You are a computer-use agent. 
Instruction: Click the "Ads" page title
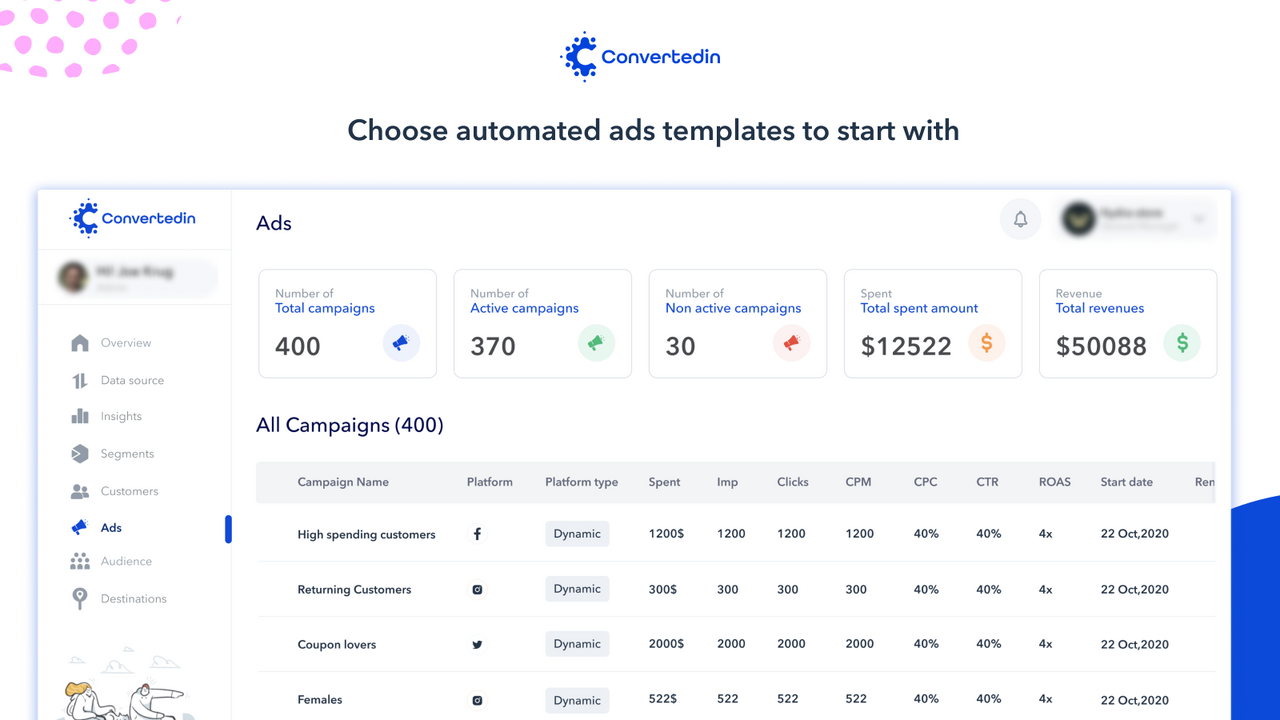274,223
